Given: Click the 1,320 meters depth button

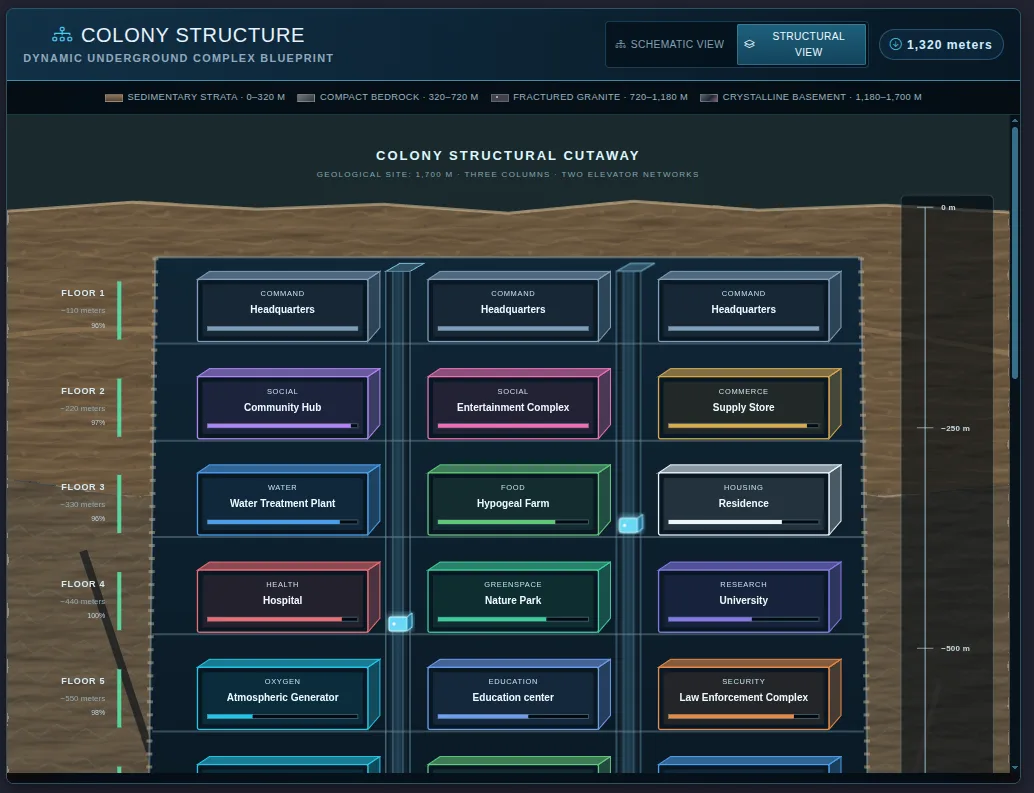Looking at the screenshot, I should pos(941,44).
